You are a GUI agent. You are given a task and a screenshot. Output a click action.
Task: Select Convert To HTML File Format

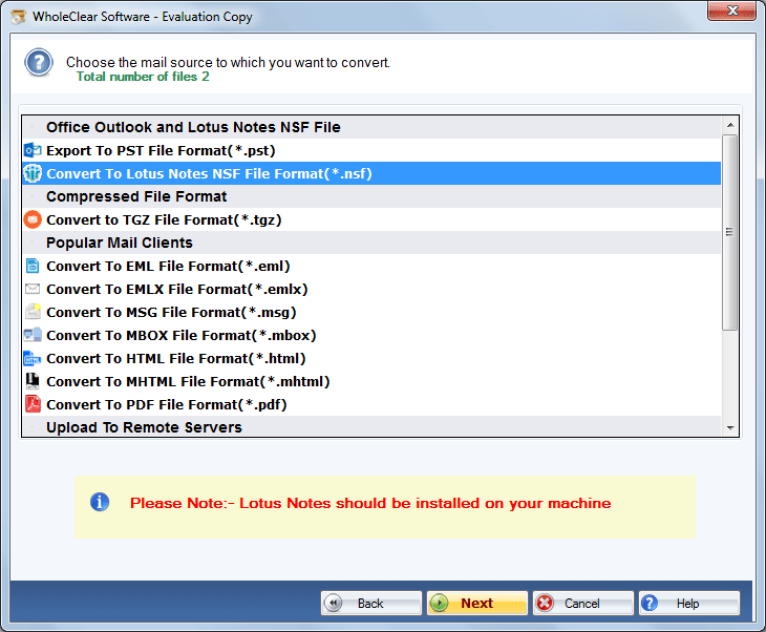tap(371, 358)
